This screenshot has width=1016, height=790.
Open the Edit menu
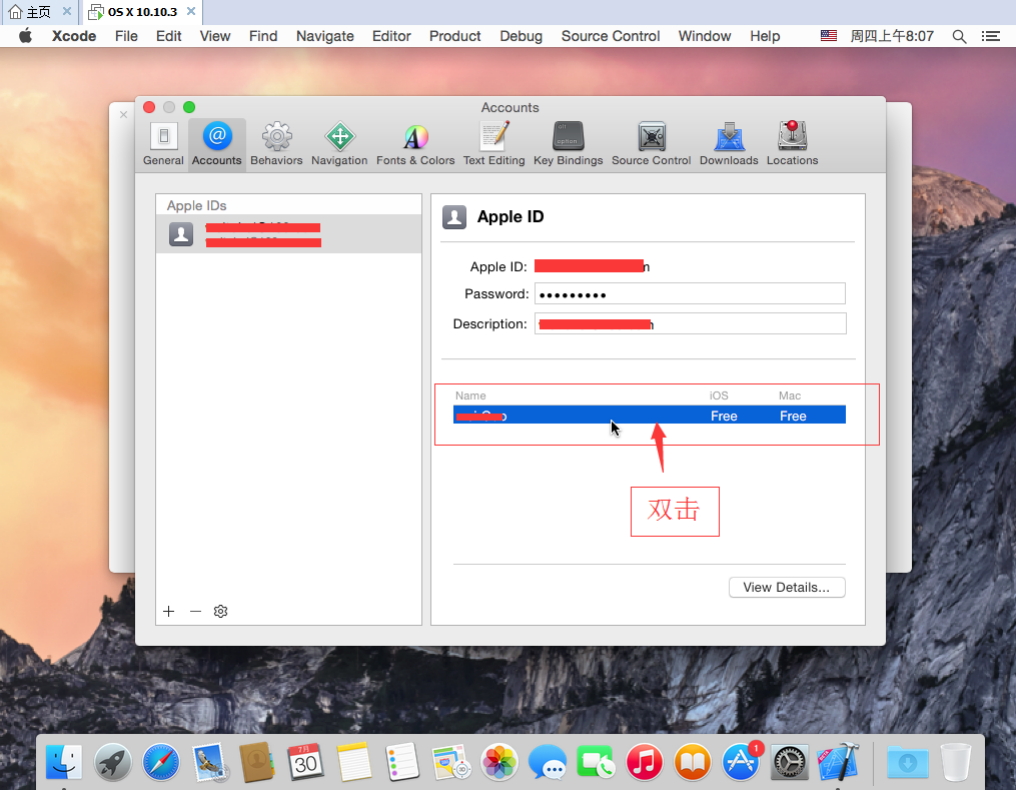click(168, 36)
